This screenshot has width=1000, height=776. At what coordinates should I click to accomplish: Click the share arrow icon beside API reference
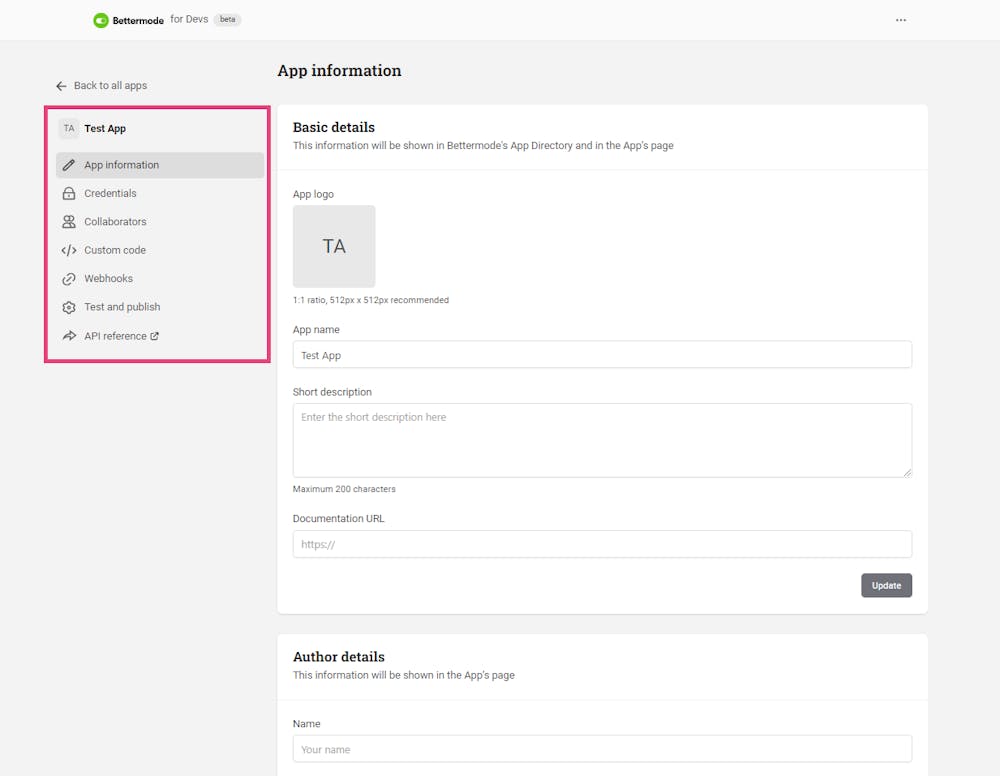click(69, 336)
